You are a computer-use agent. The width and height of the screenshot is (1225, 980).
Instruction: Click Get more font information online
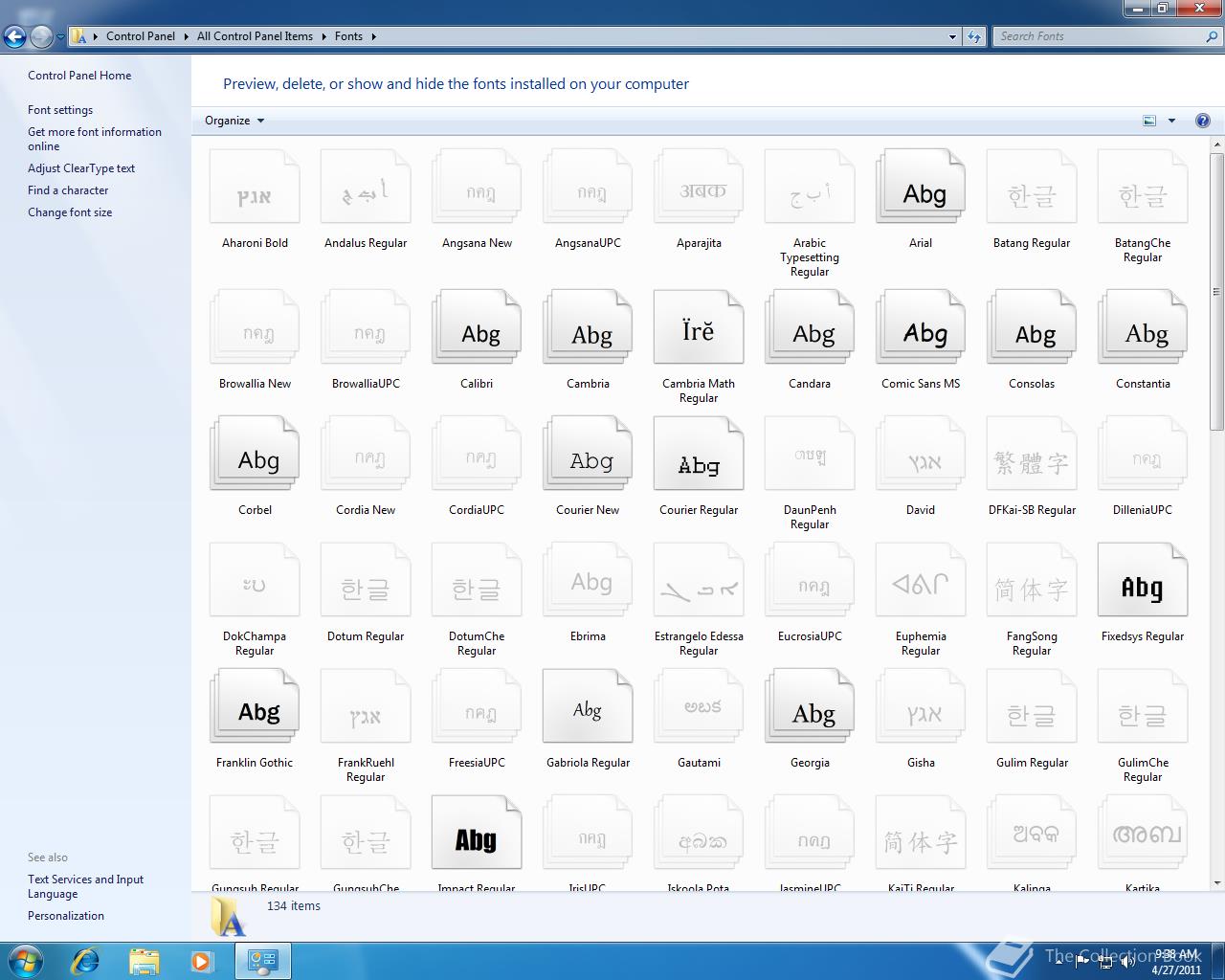pyautogui.click(x=95, y=139)
